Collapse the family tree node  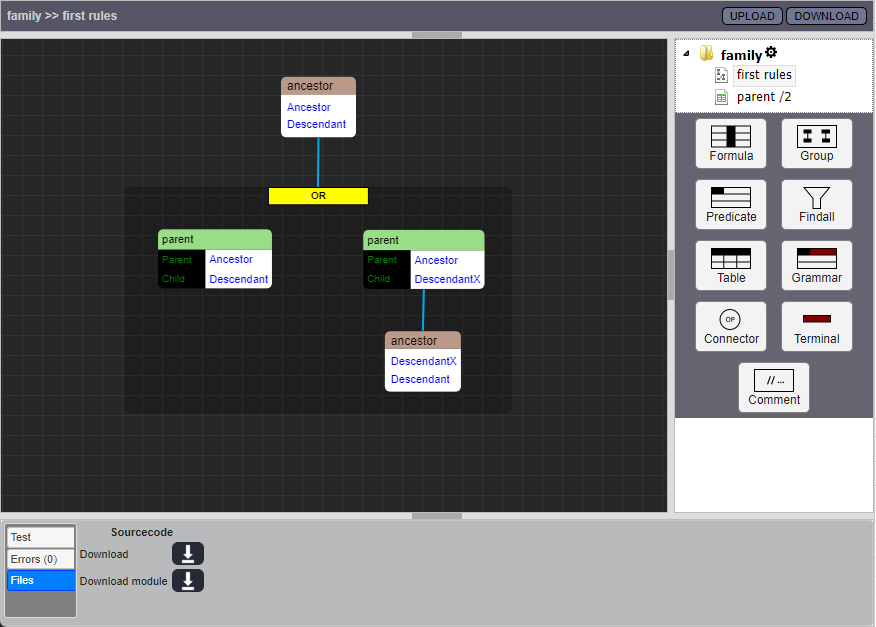click(x=685, y=55)
